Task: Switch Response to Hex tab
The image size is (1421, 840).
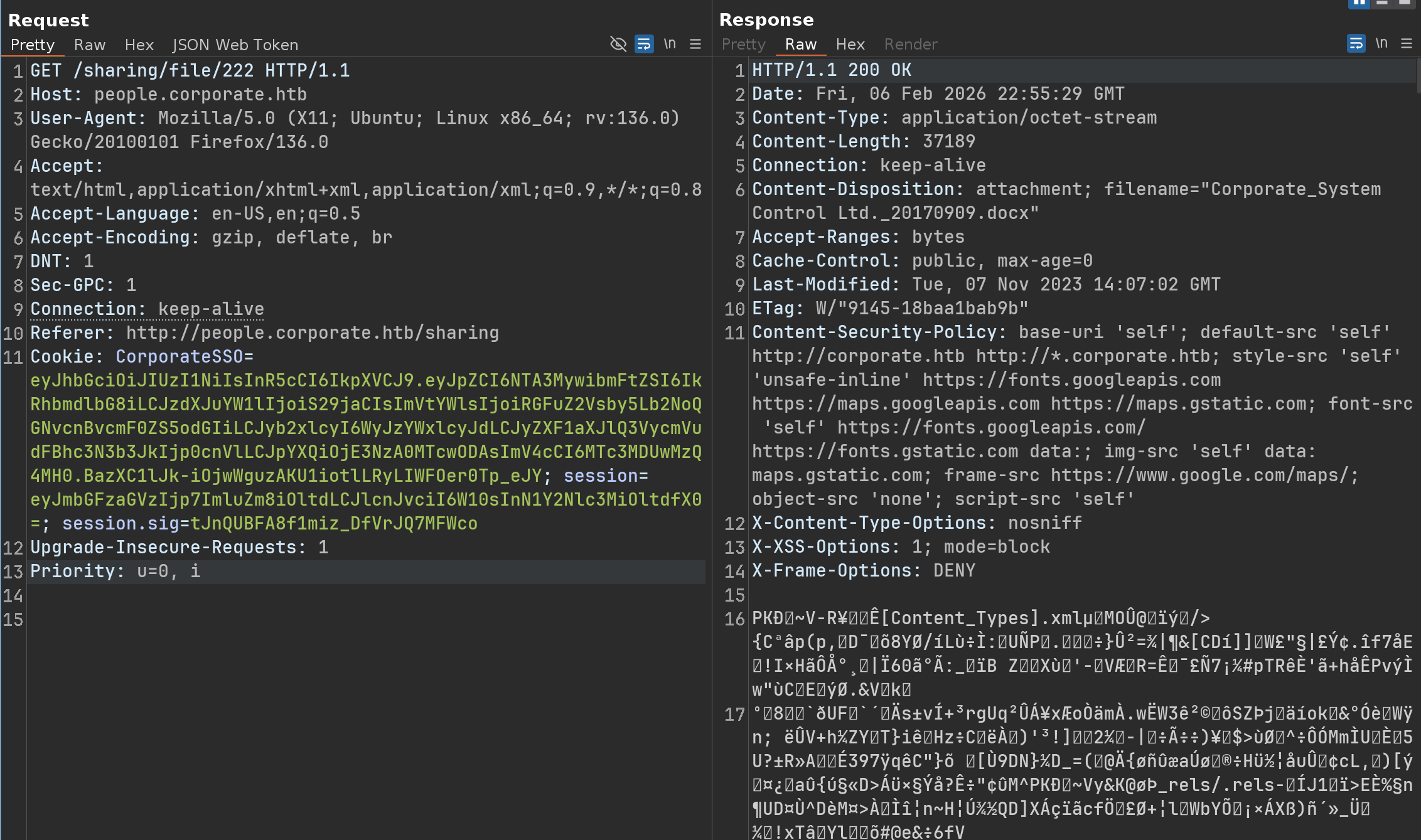Action: [850, 44]
